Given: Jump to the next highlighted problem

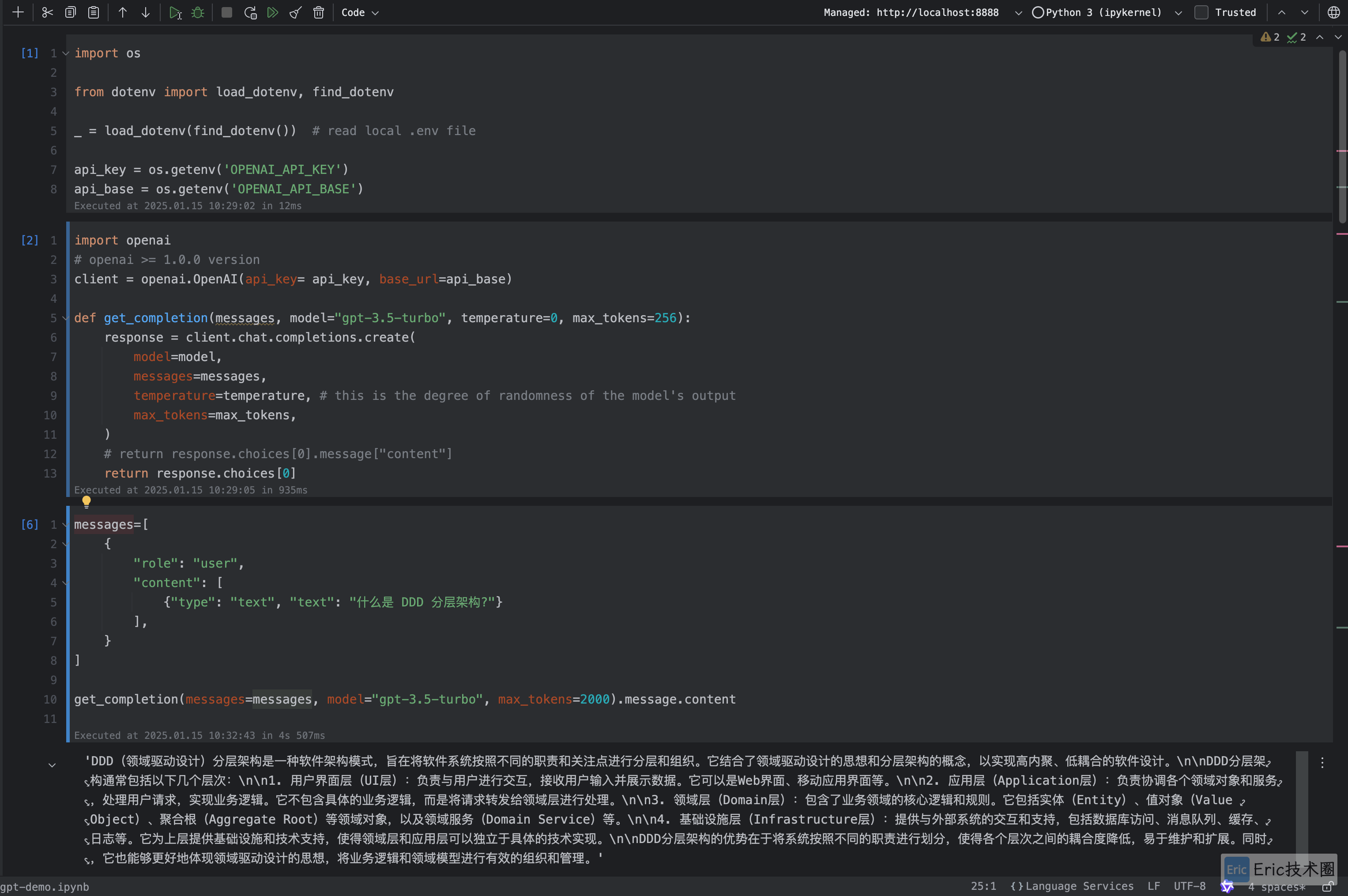Looking at the screenshot, I should [1338, 37].
